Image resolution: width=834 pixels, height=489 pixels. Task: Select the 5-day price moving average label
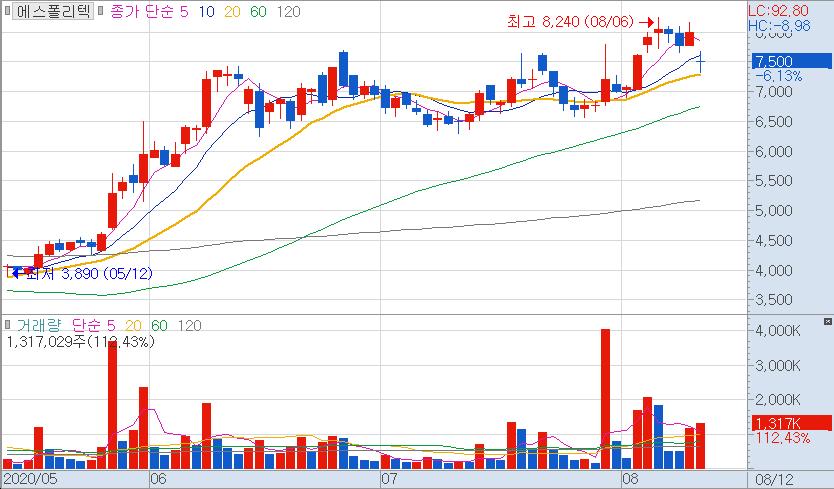tap(184, 11)
